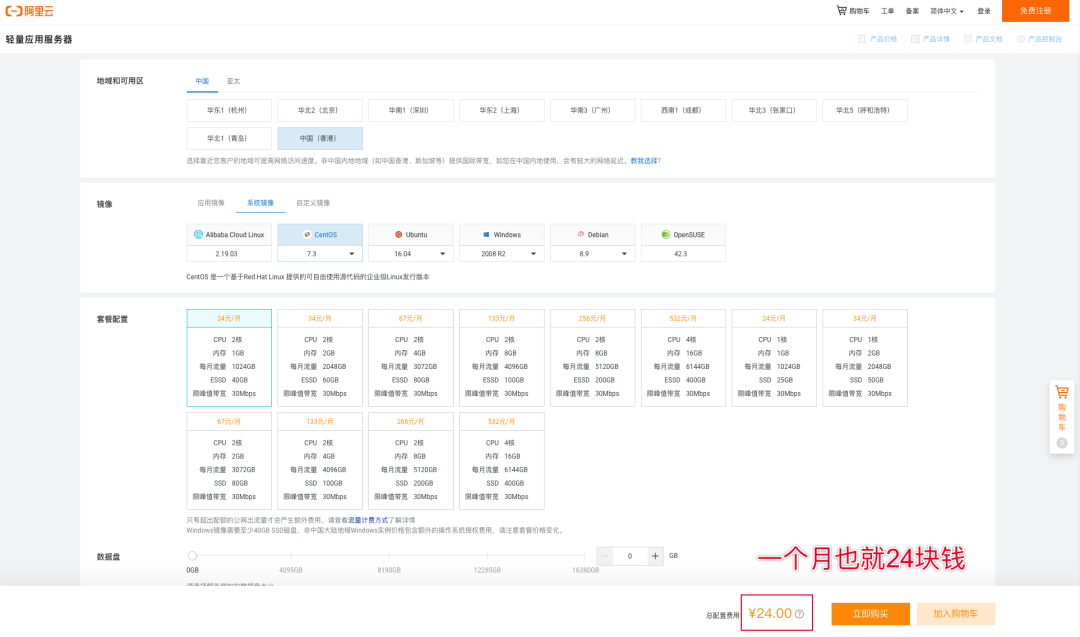Open the 产品详情 page
Viewport: 1080px width, 637px height.
[x=931, y=39]
